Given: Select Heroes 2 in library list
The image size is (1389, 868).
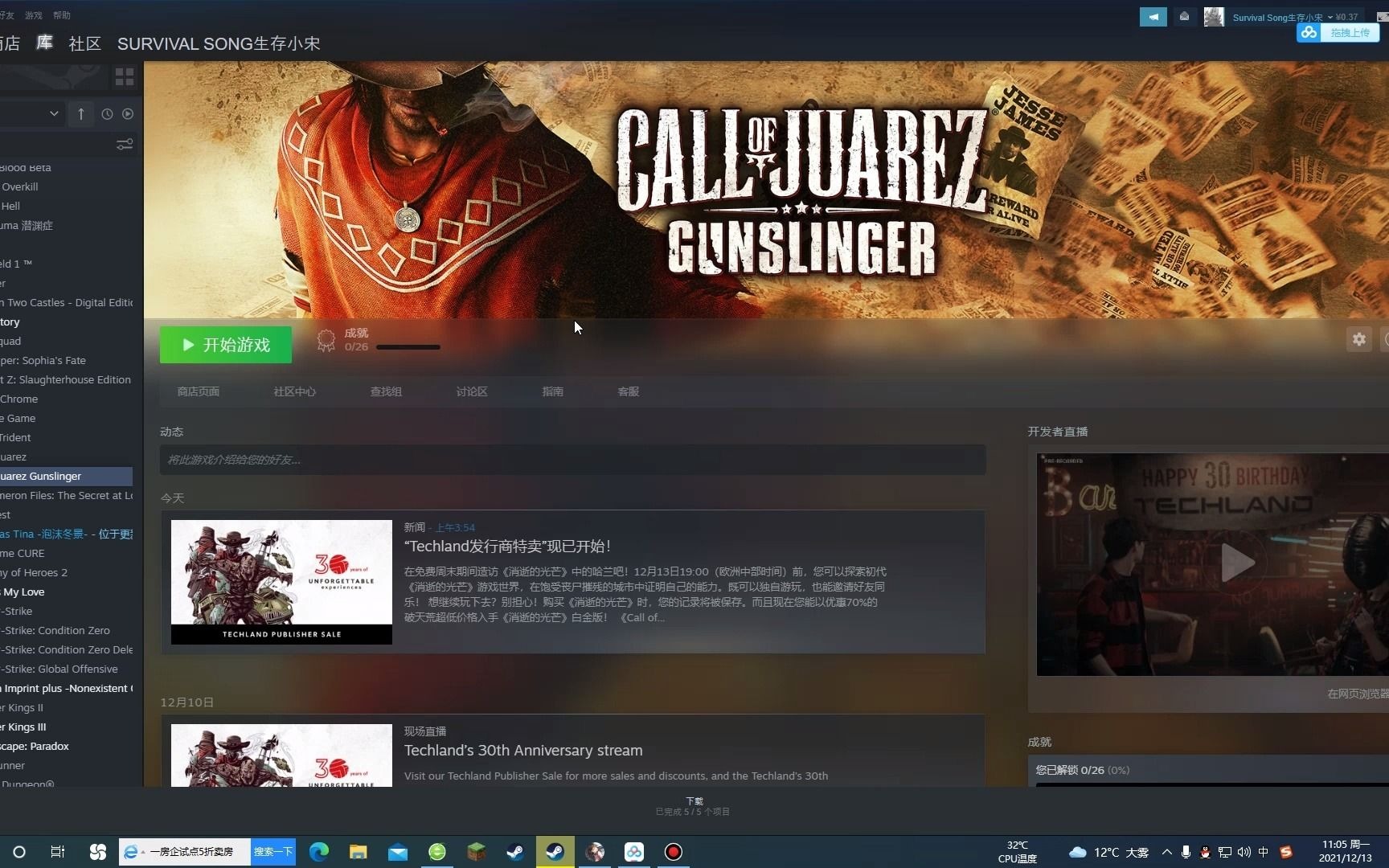Looking at the screenshot, I should [66, 572].
